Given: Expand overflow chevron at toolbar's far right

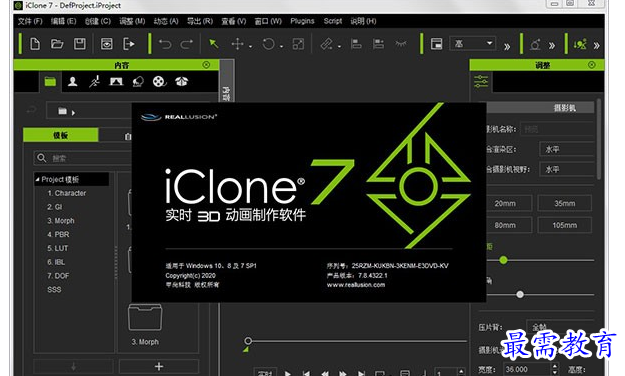Looking at the screenshot, I should [597, 46].
